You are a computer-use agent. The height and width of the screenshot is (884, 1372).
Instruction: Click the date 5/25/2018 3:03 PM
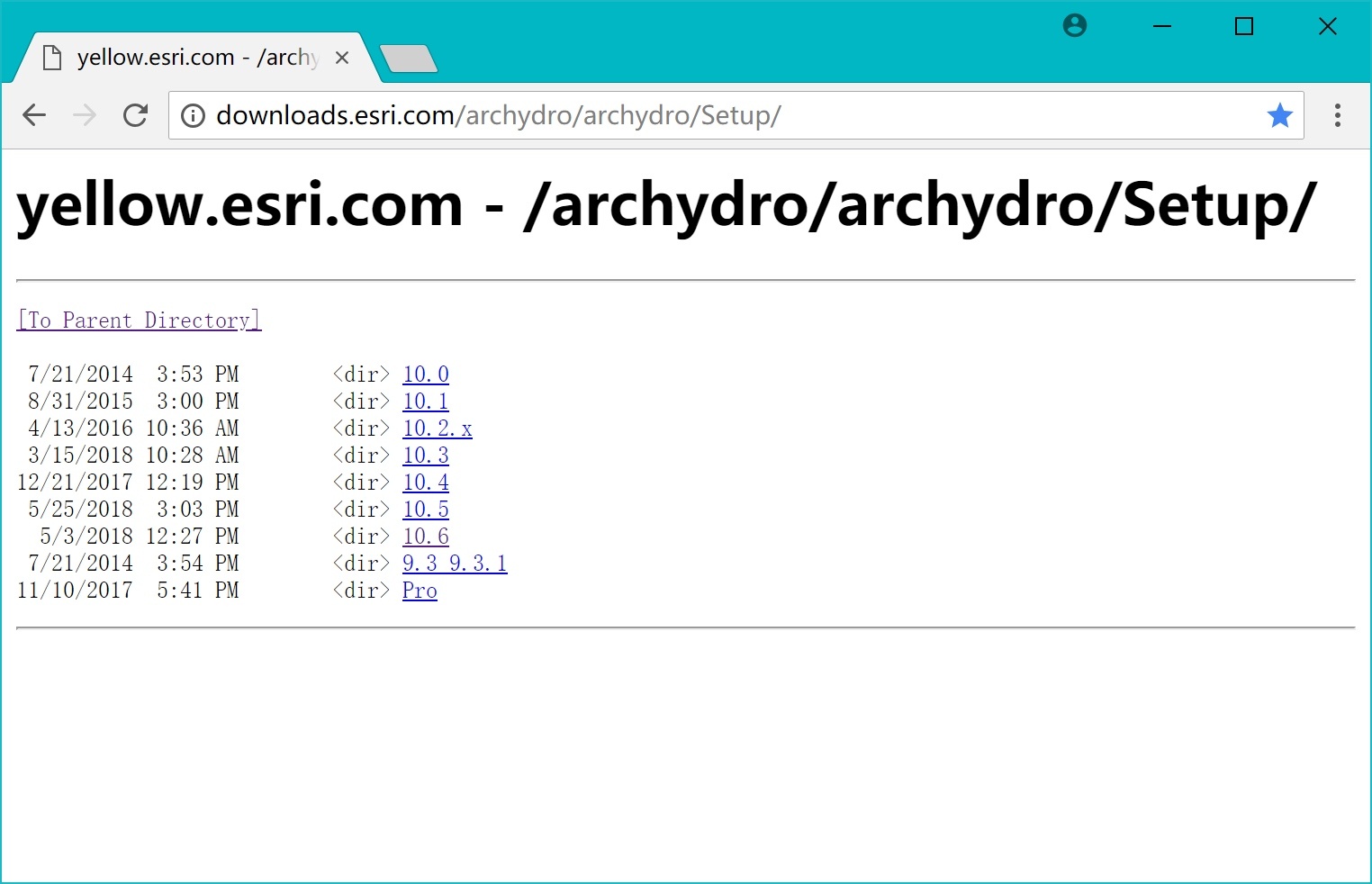(x=133, y=509)
